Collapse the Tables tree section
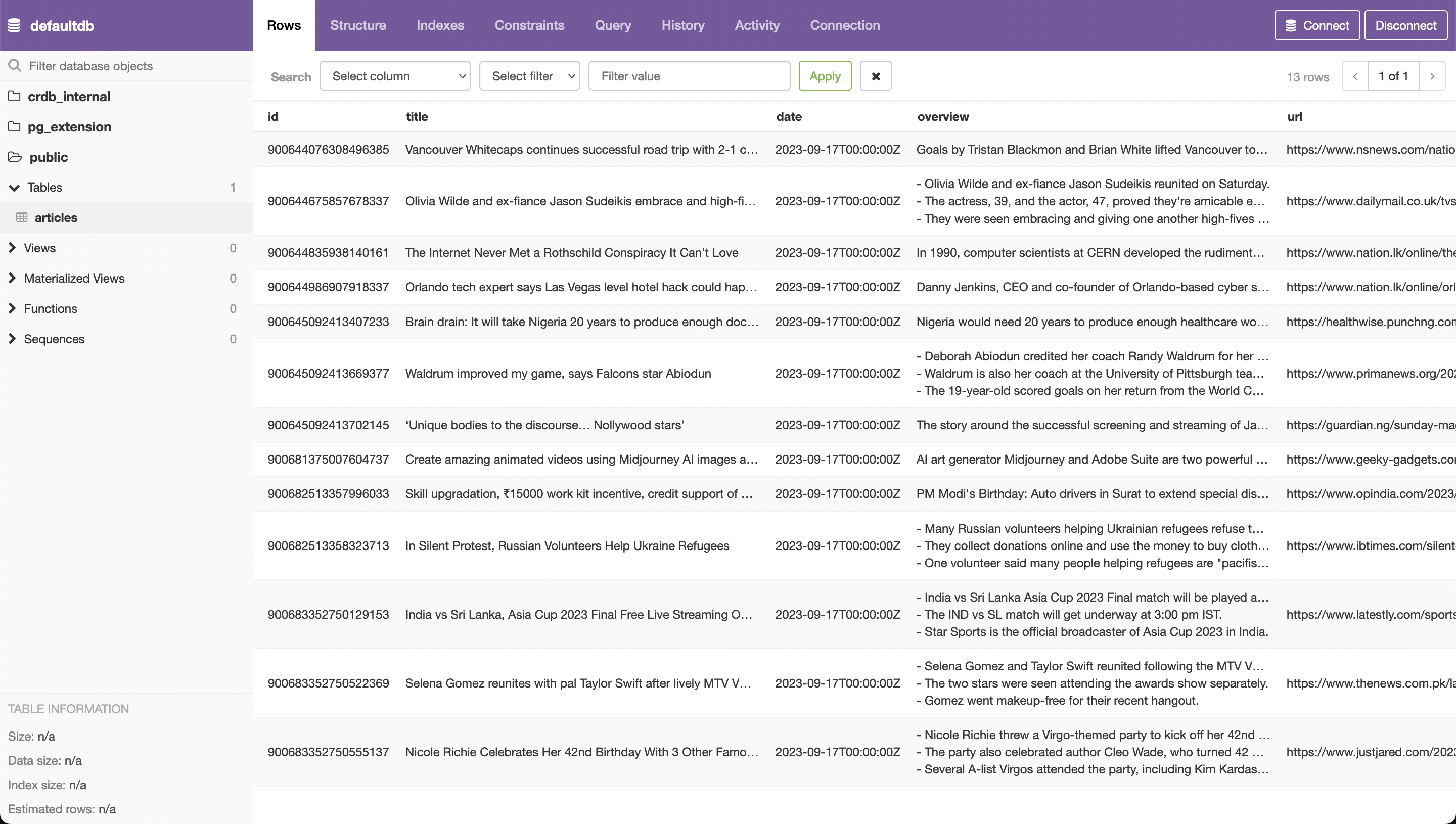Viewport: 1456px width, 824px height. point(14,188)
